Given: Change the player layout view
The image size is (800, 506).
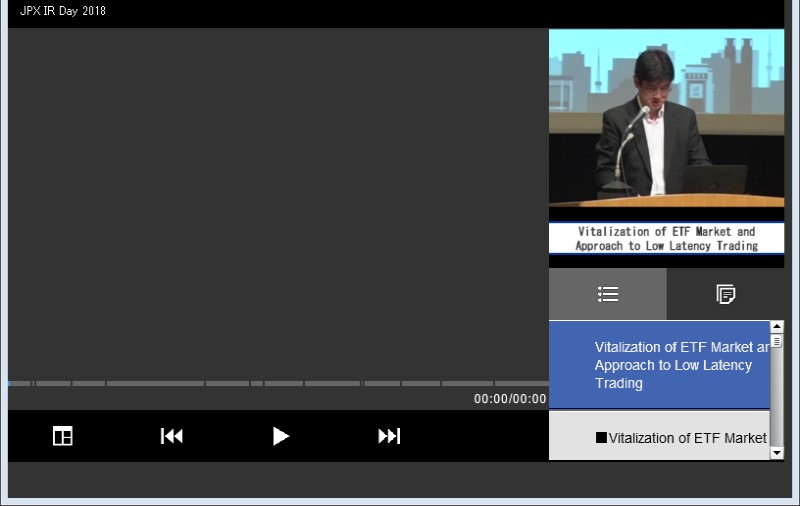Looking at the screenshot, I should pyautogui.click(x=63, y=436).
